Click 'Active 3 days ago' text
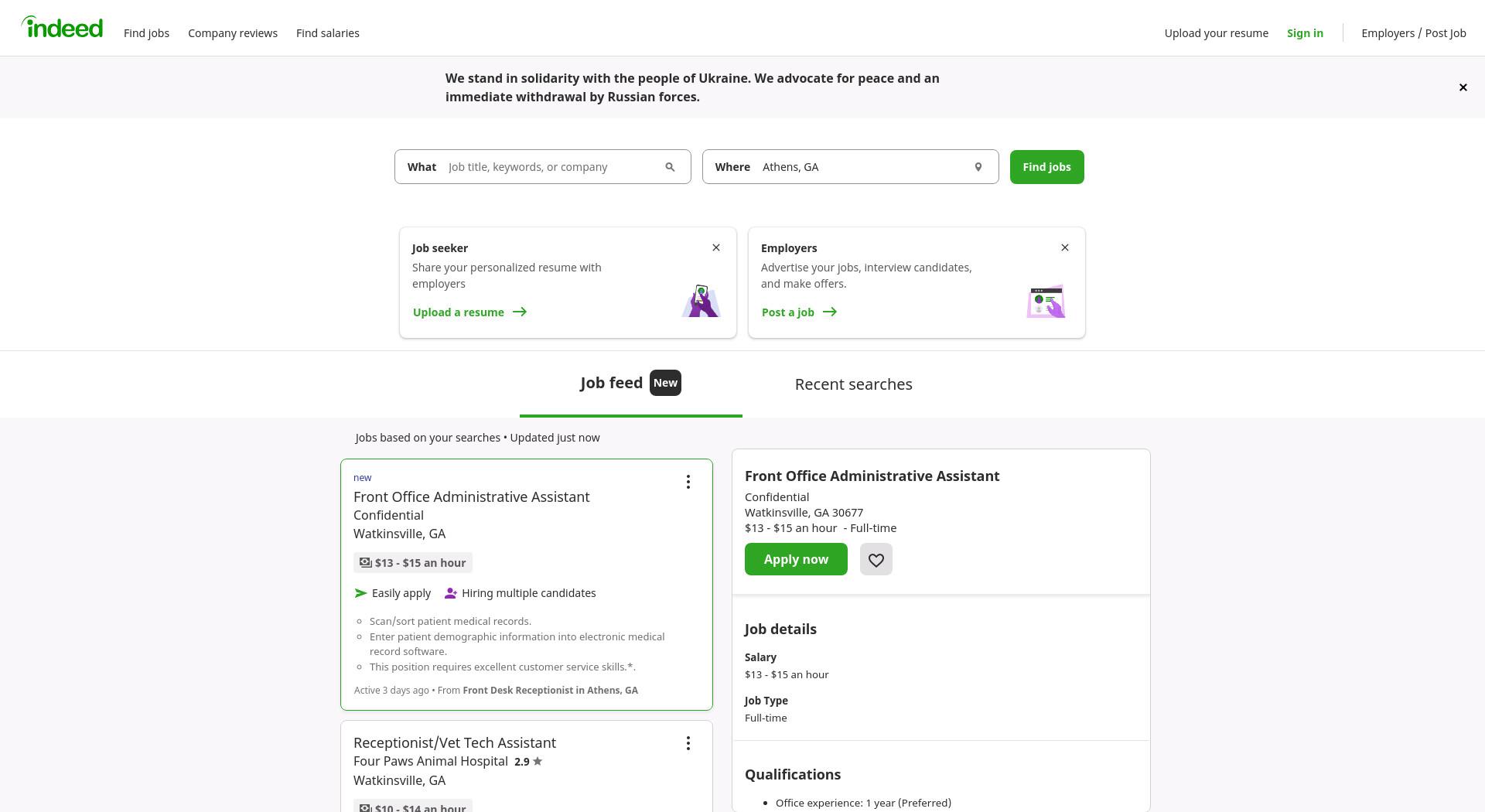The image size is (1485, 812). [391, 691]
